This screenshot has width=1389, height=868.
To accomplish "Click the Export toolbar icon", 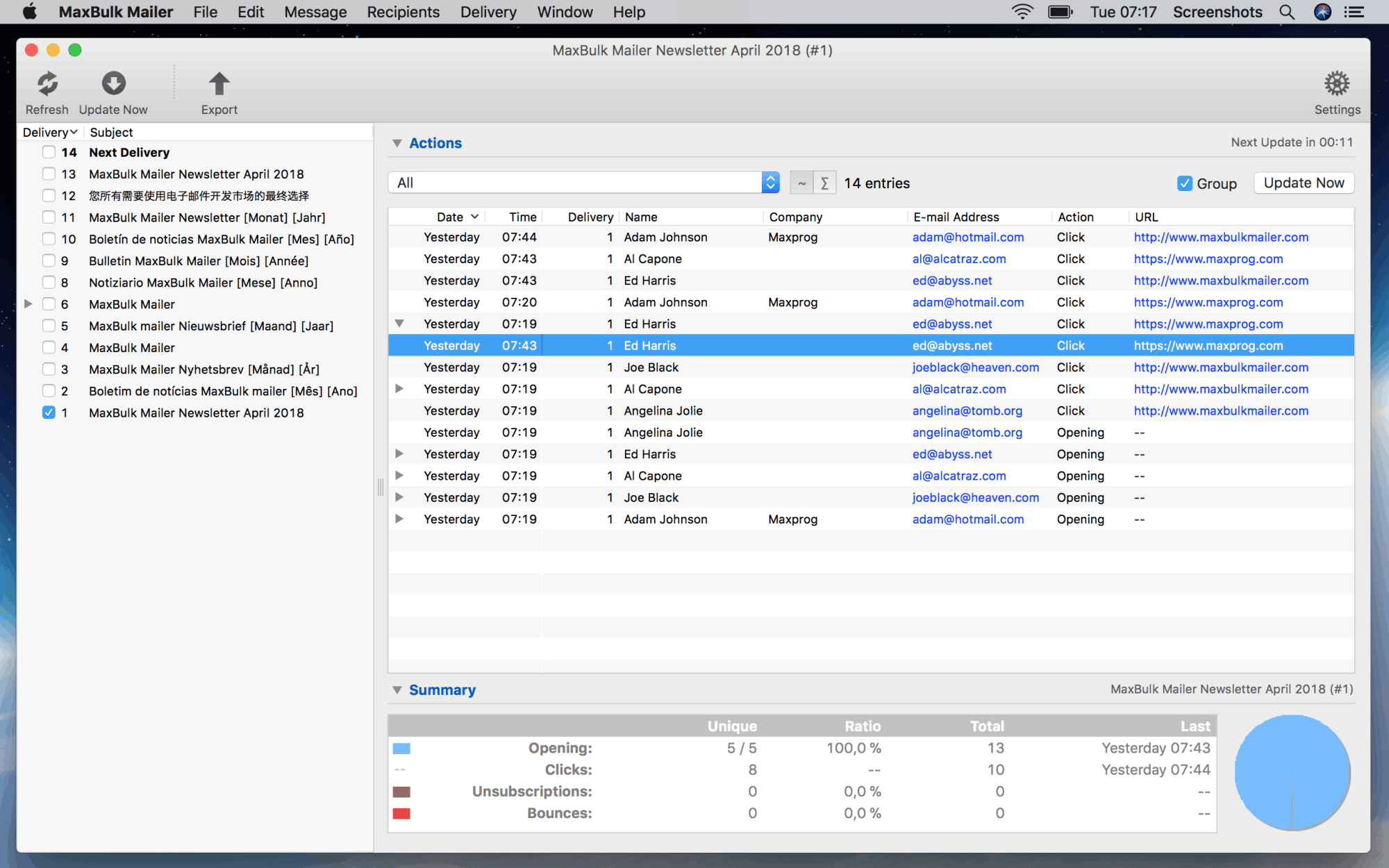I will (x=219, y=90).
